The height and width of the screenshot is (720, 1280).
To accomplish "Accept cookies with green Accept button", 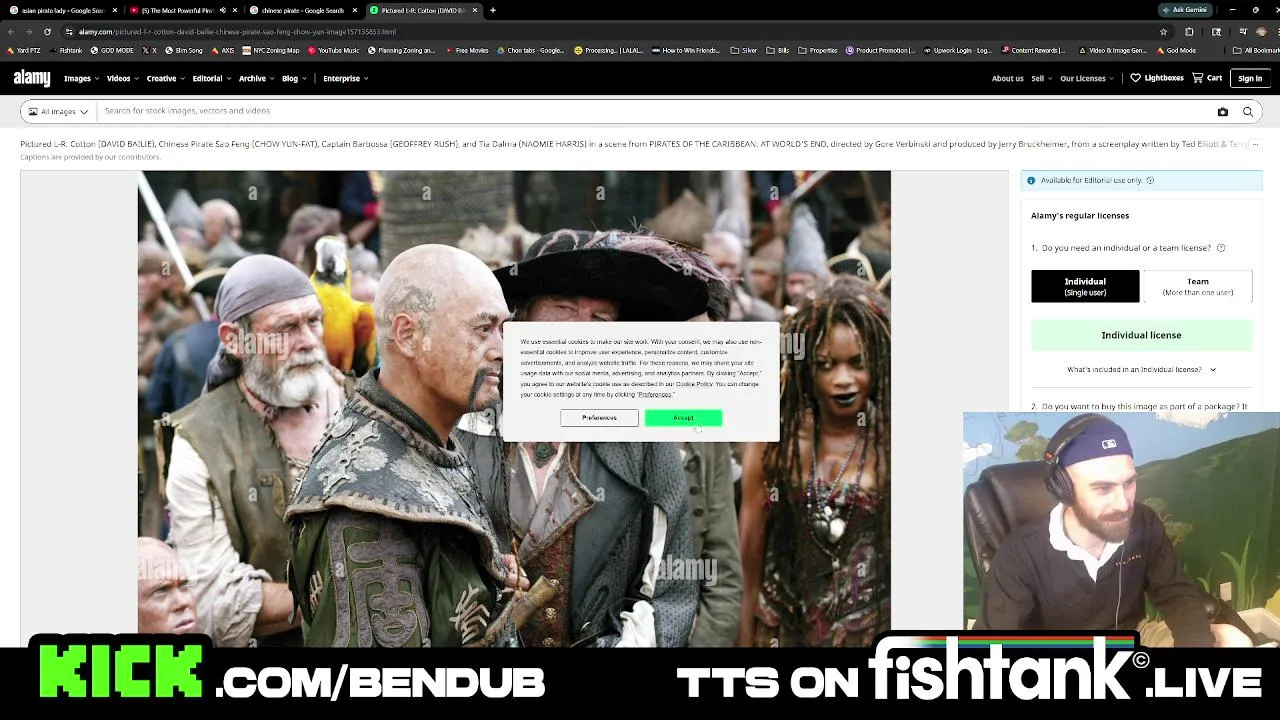I will coord(683,418).
